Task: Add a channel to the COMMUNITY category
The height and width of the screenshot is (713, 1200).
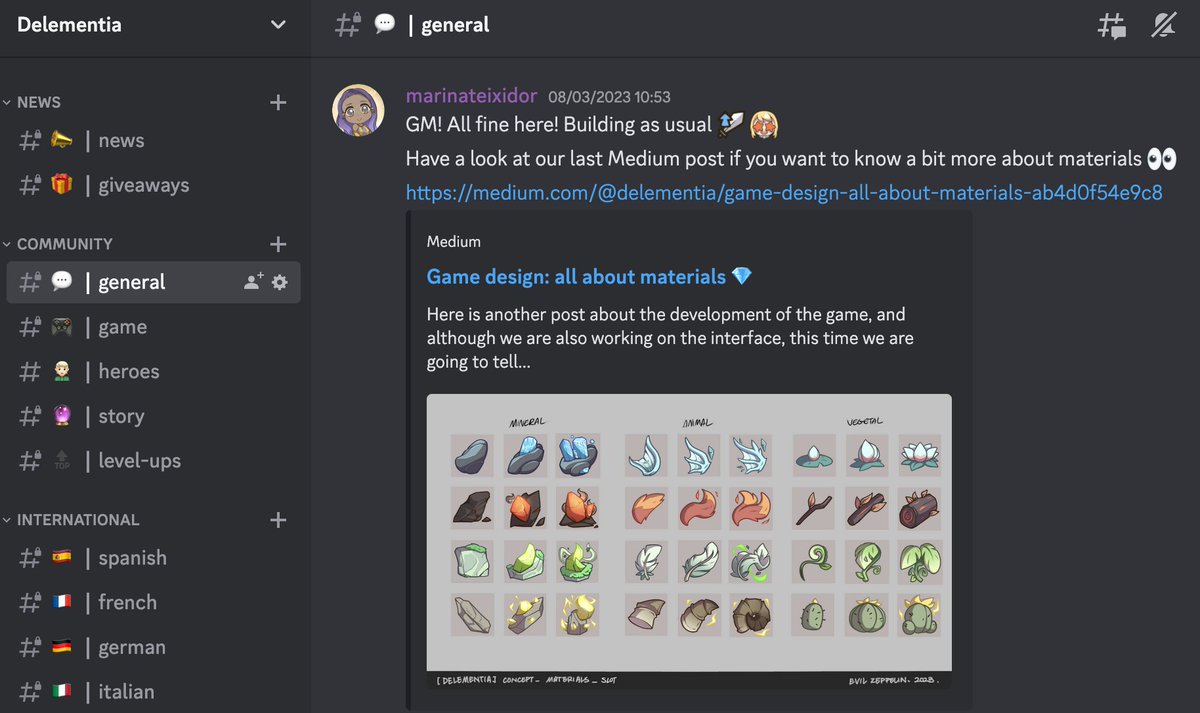Action: (x=279, y=244)
